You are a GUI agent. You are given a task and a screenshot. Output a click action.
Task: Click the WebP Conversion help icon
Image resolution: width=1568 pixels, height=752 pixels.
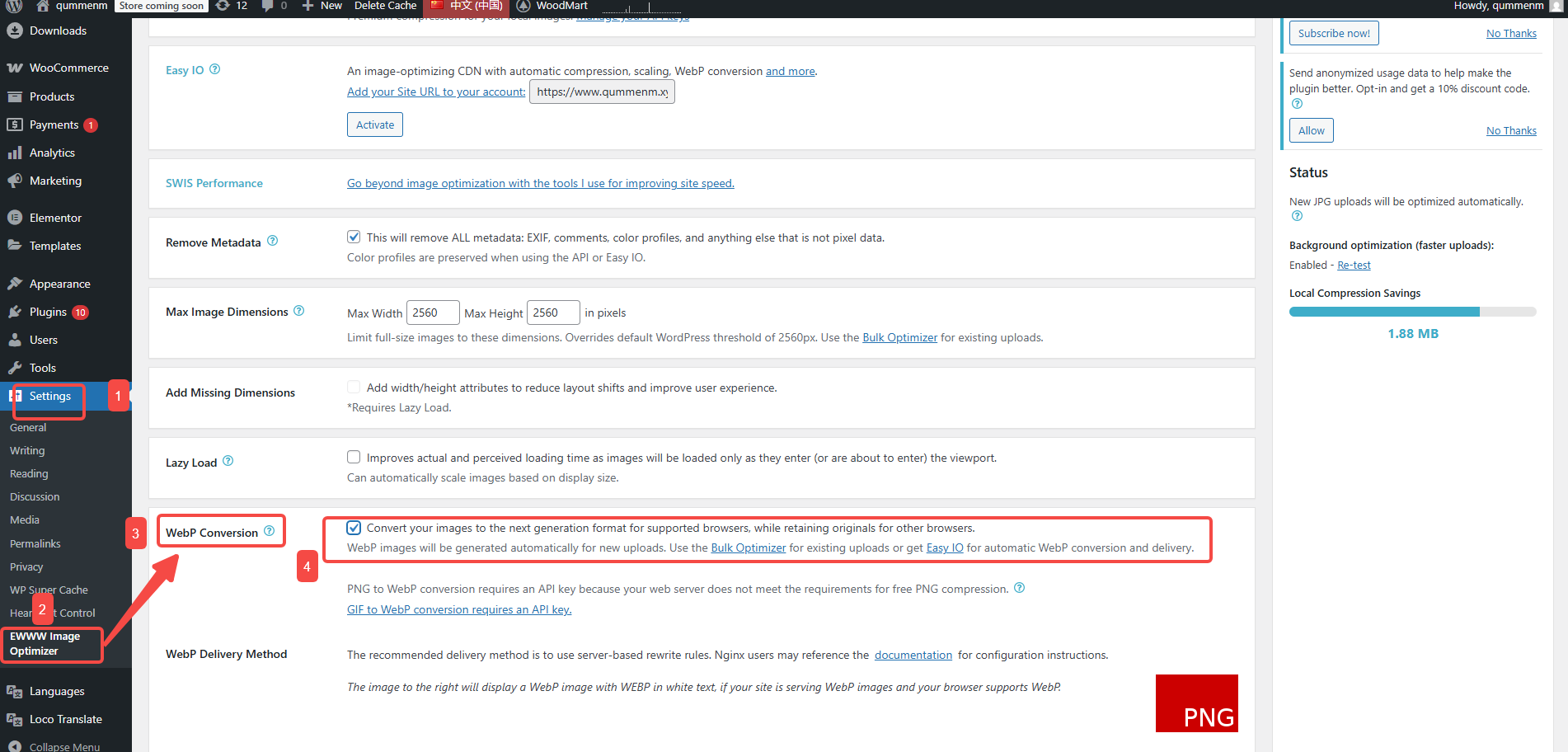[269, 531]
